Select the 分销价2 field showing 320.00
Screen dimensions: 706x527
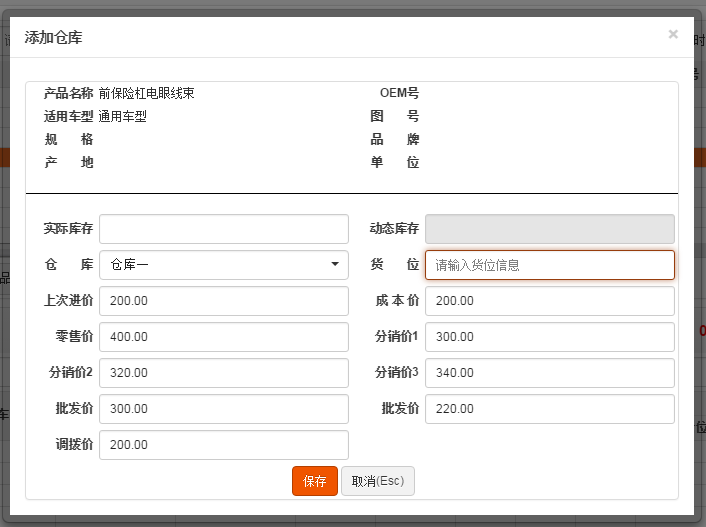pos(223,373)
